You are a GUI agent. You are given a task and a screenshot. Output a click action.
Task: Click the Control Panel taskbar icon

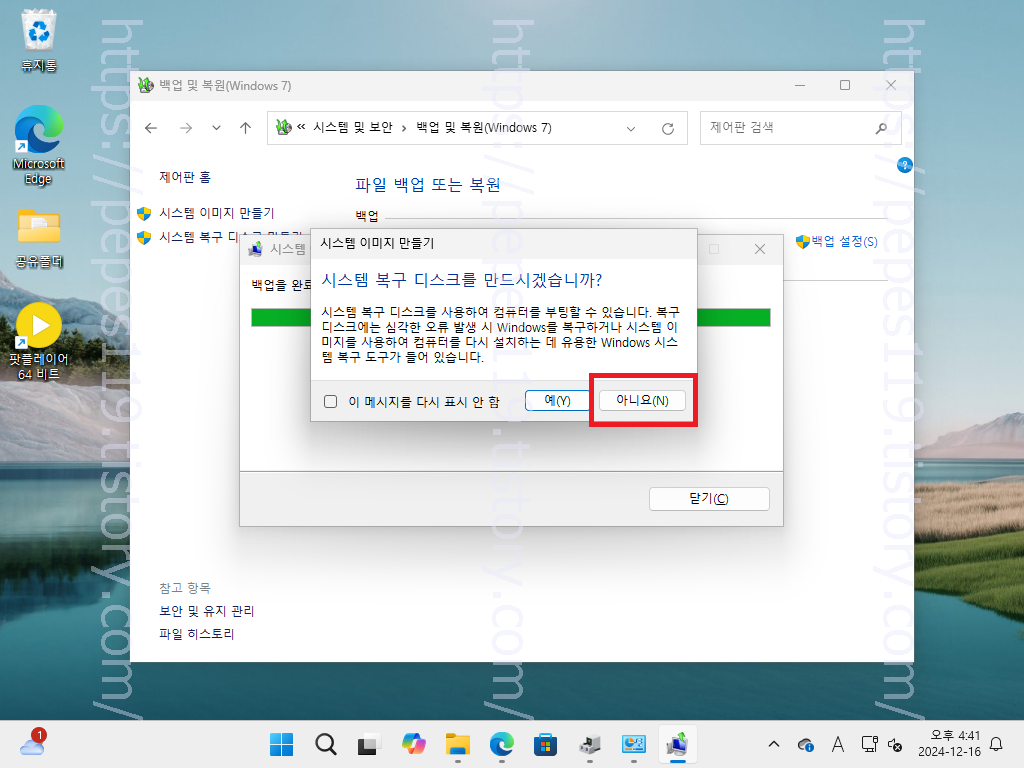633,744
